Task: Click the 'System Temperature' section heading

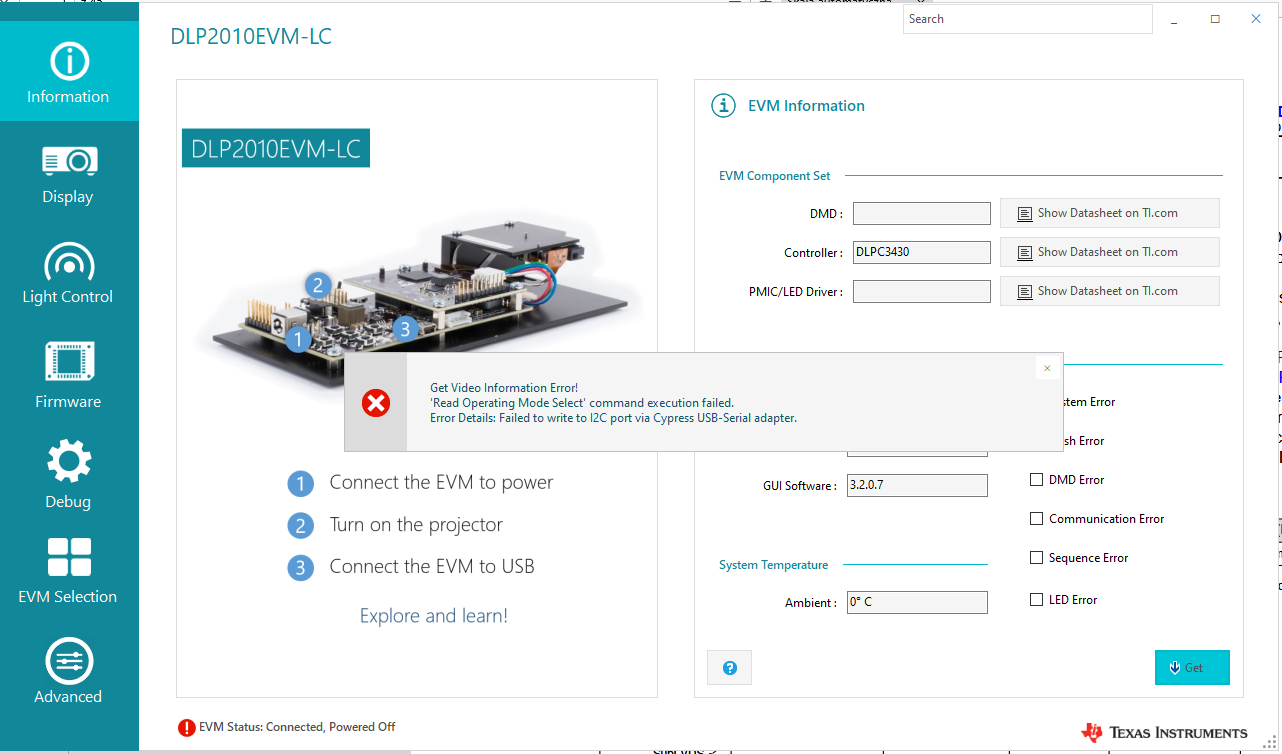Action: tap(774, 565)
